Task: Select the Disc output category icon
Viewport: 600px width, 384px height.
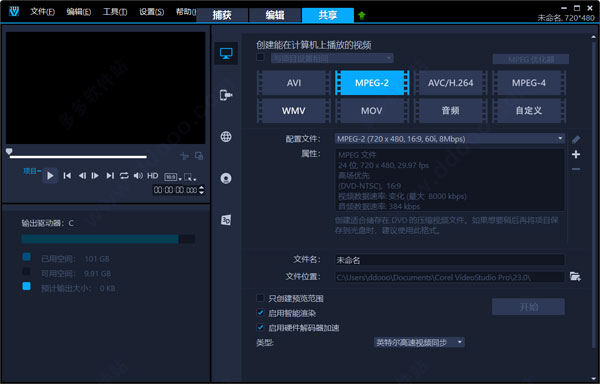Action: tap(226, 178)
